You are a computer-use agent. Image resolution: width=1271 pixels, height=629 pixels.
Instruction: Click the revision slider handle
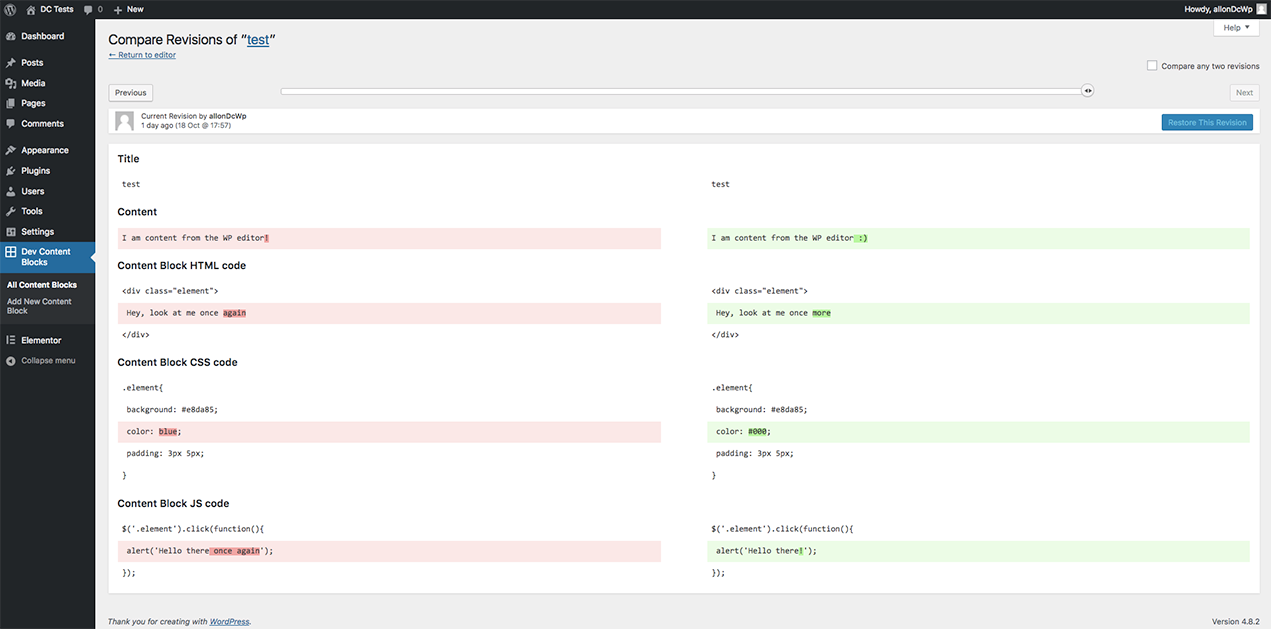pos(1088,91)
